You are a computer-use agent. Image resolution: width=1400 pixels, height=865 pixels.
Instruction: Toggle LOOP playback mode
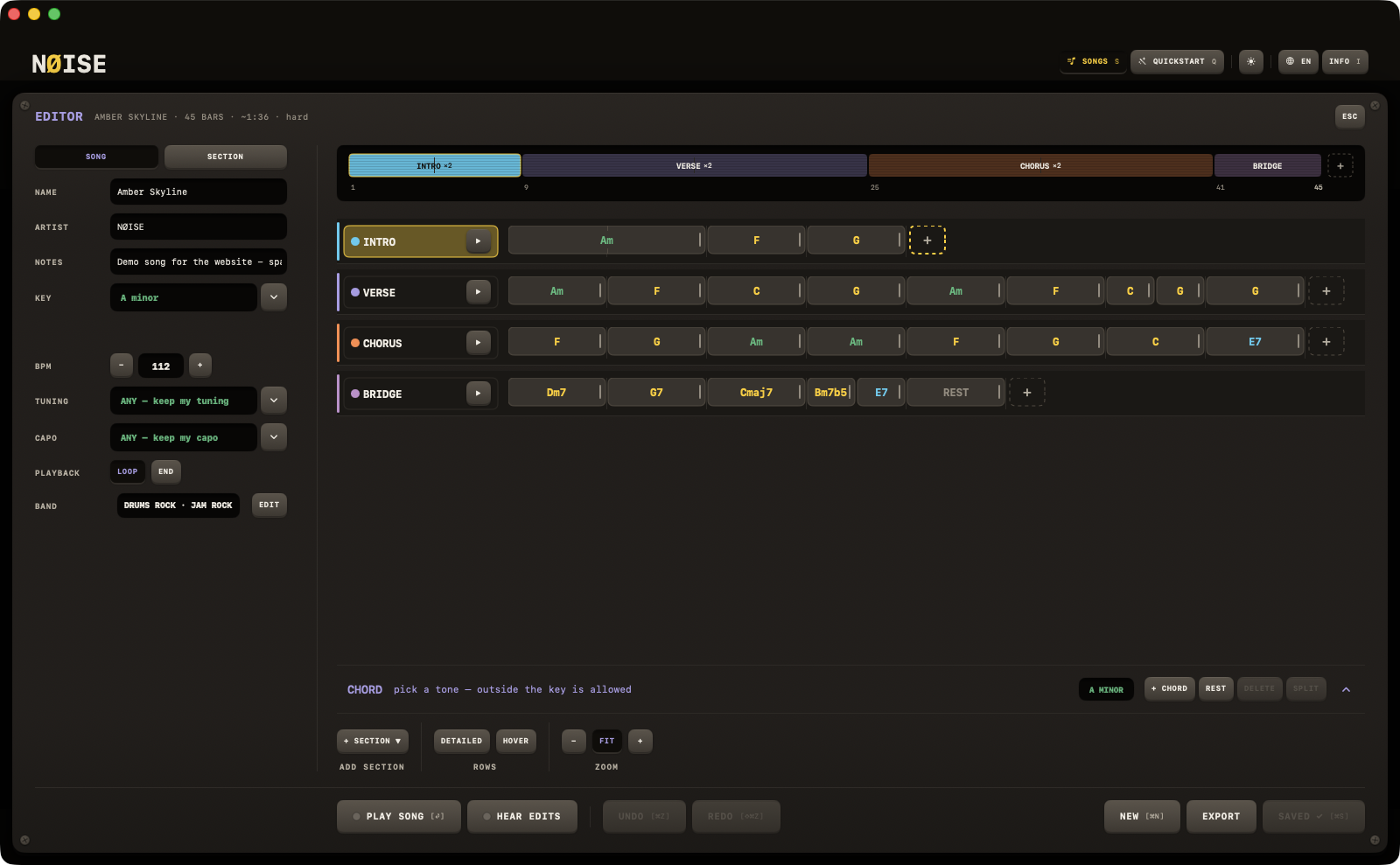click(x=128, y=471)
